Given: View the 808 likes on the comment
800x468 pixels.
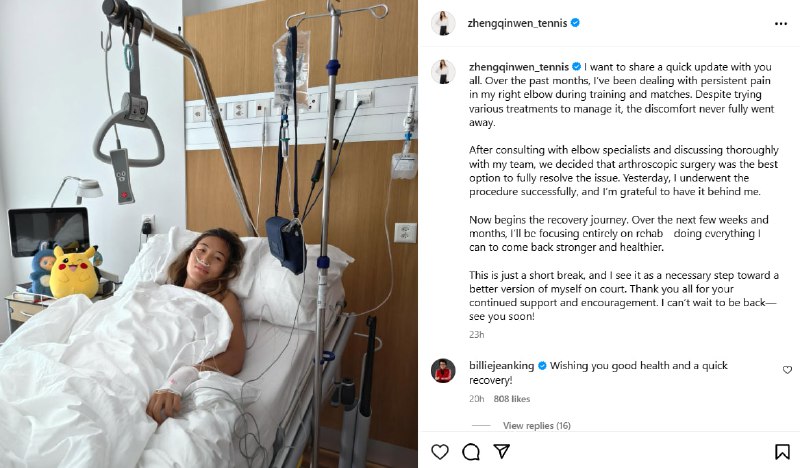Looking at the screenshot, I should [x=512, y=399].
